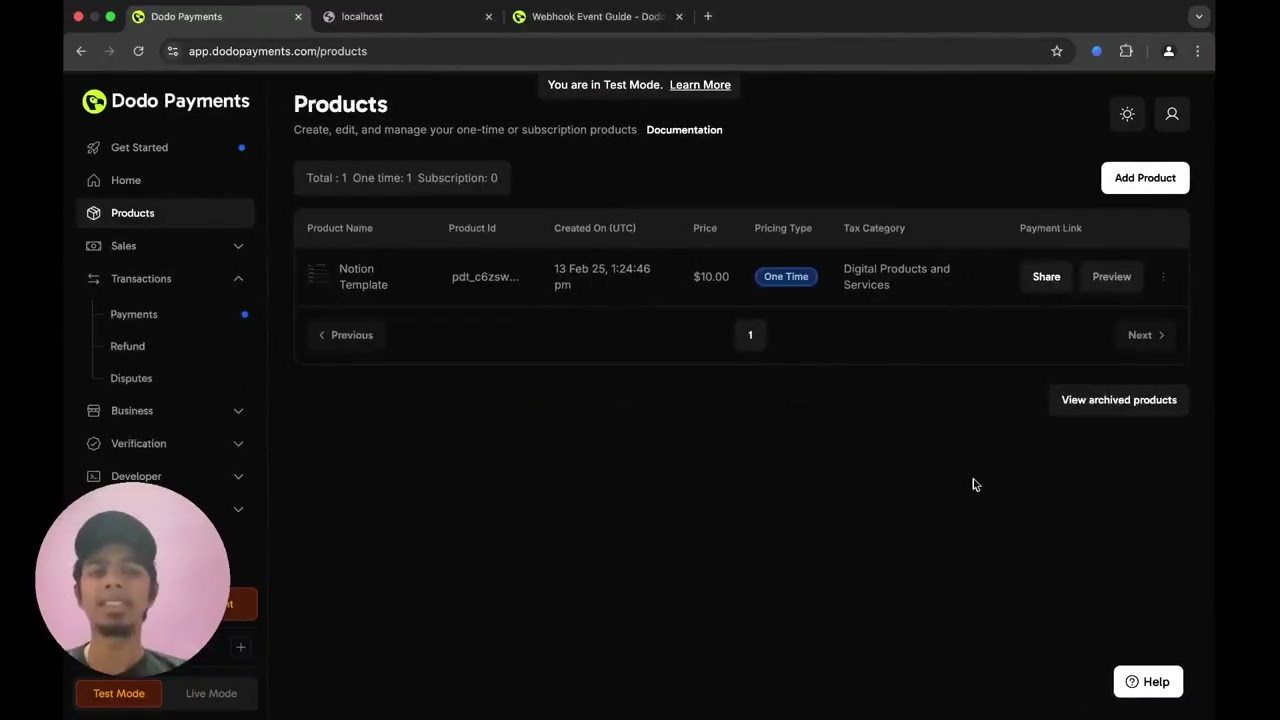Switch to Live Mode
Screen dimensions: 1280x720
[211, 693]
